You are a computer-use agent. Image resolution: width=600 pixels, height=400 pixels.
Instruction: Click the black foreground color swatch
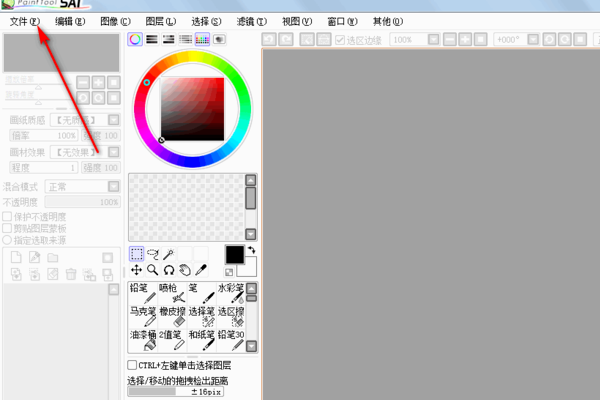[x=234, y=255]
